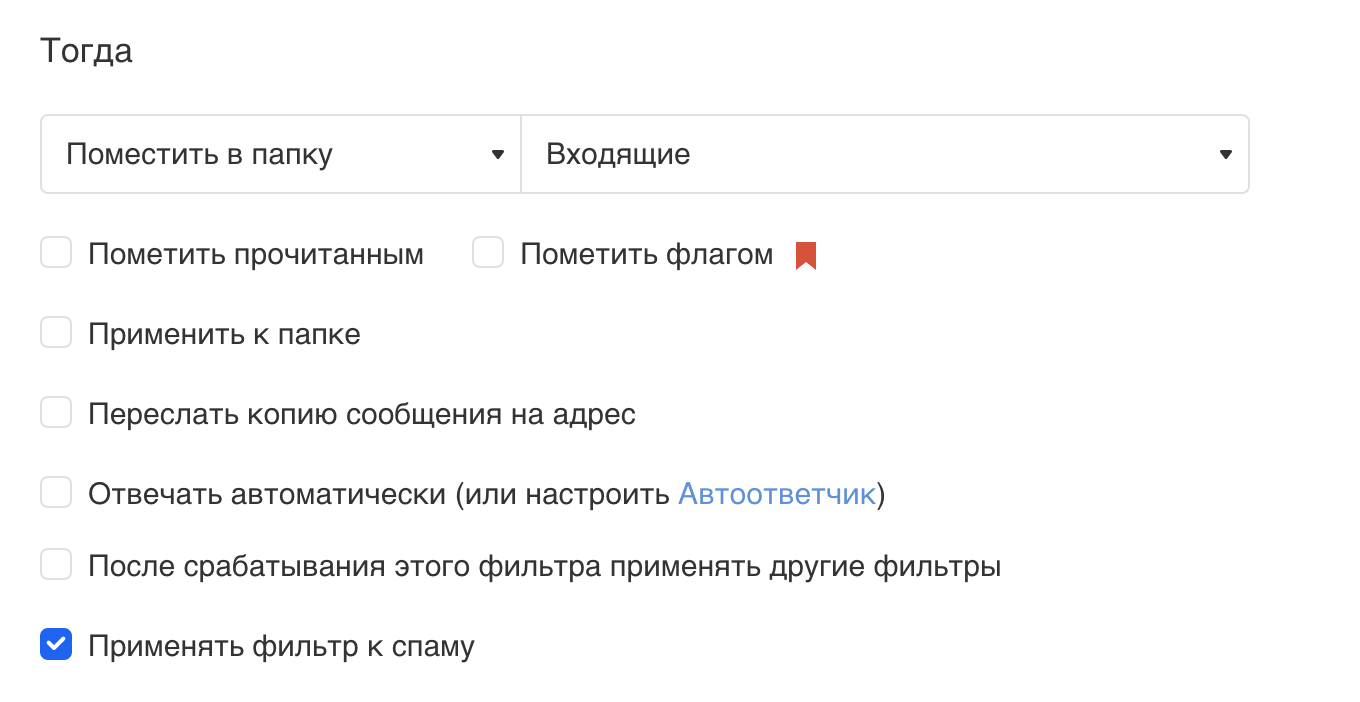Tick the 'Пометить флагом' checkbox
1360x702 pixels.
tap(488, 253)
